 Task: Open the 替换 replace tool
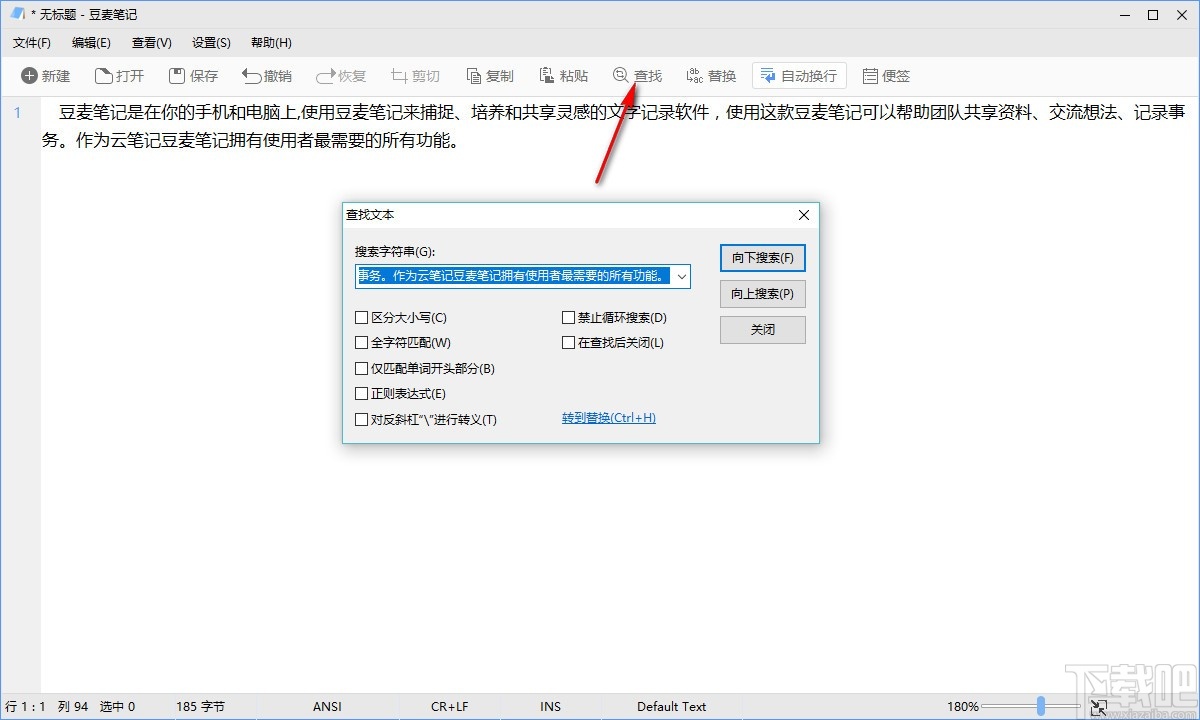coord(710,75)
